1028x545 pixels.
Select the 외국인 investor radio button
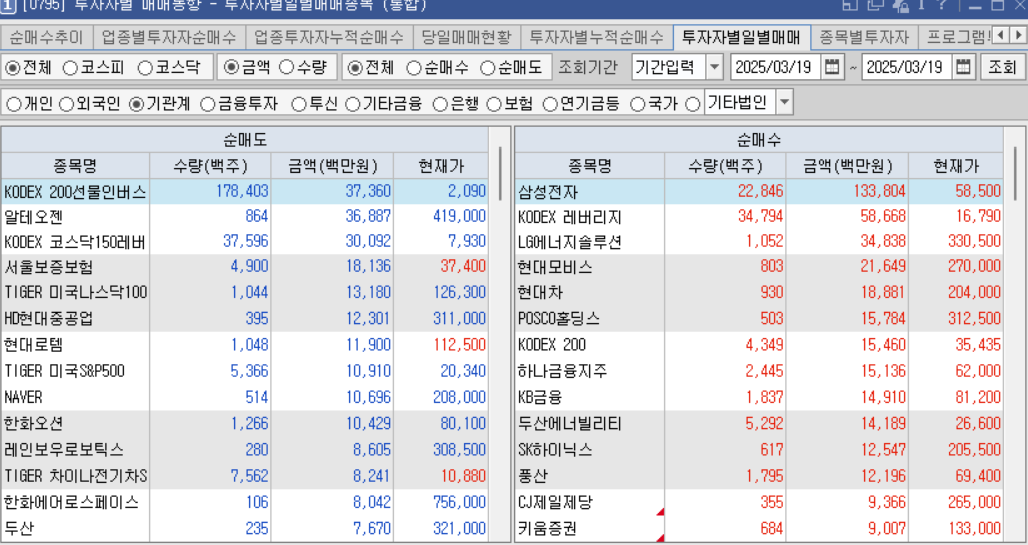66,104
